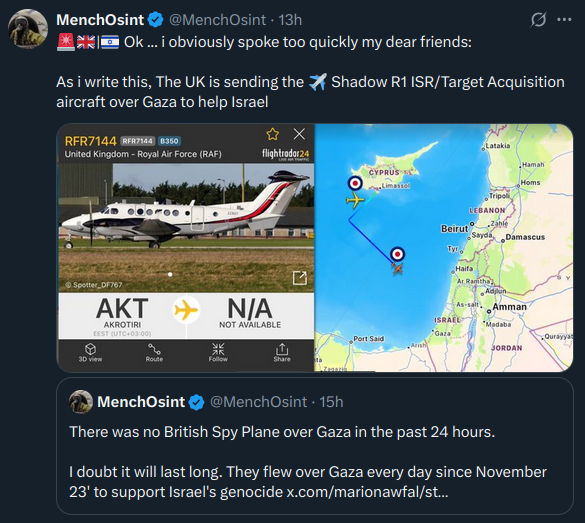Expand the aircraft photo with external-link icon

[299, 278]
